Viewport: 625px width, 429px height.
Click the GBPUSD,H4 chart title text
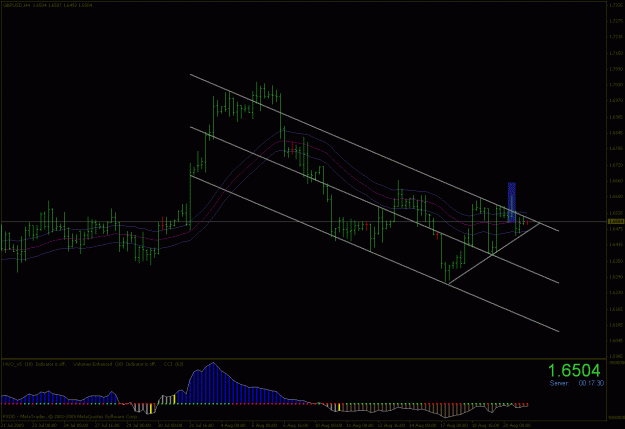[x=15, y=6]
